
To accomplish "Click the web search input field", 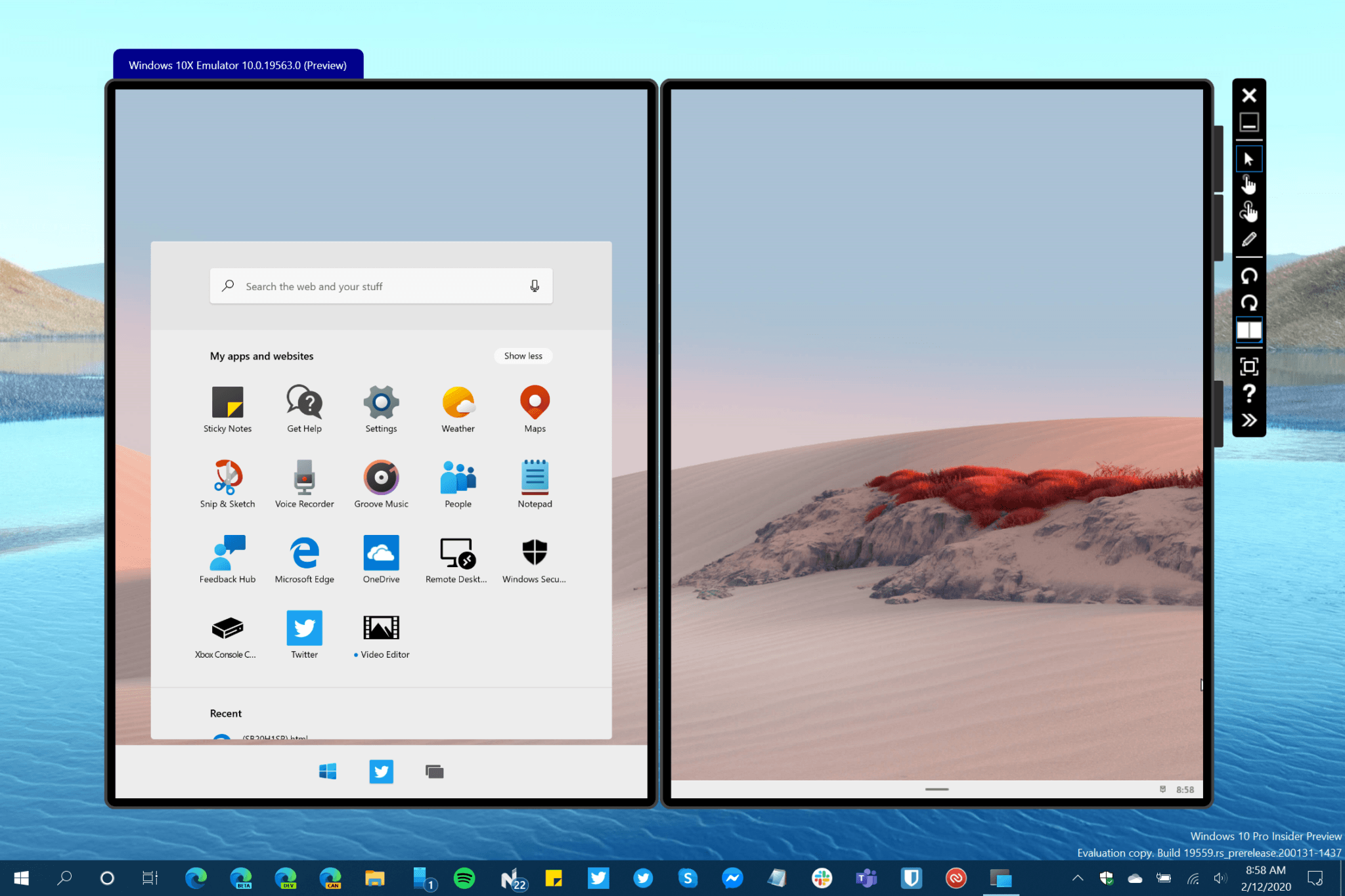I will coord(368,286).
